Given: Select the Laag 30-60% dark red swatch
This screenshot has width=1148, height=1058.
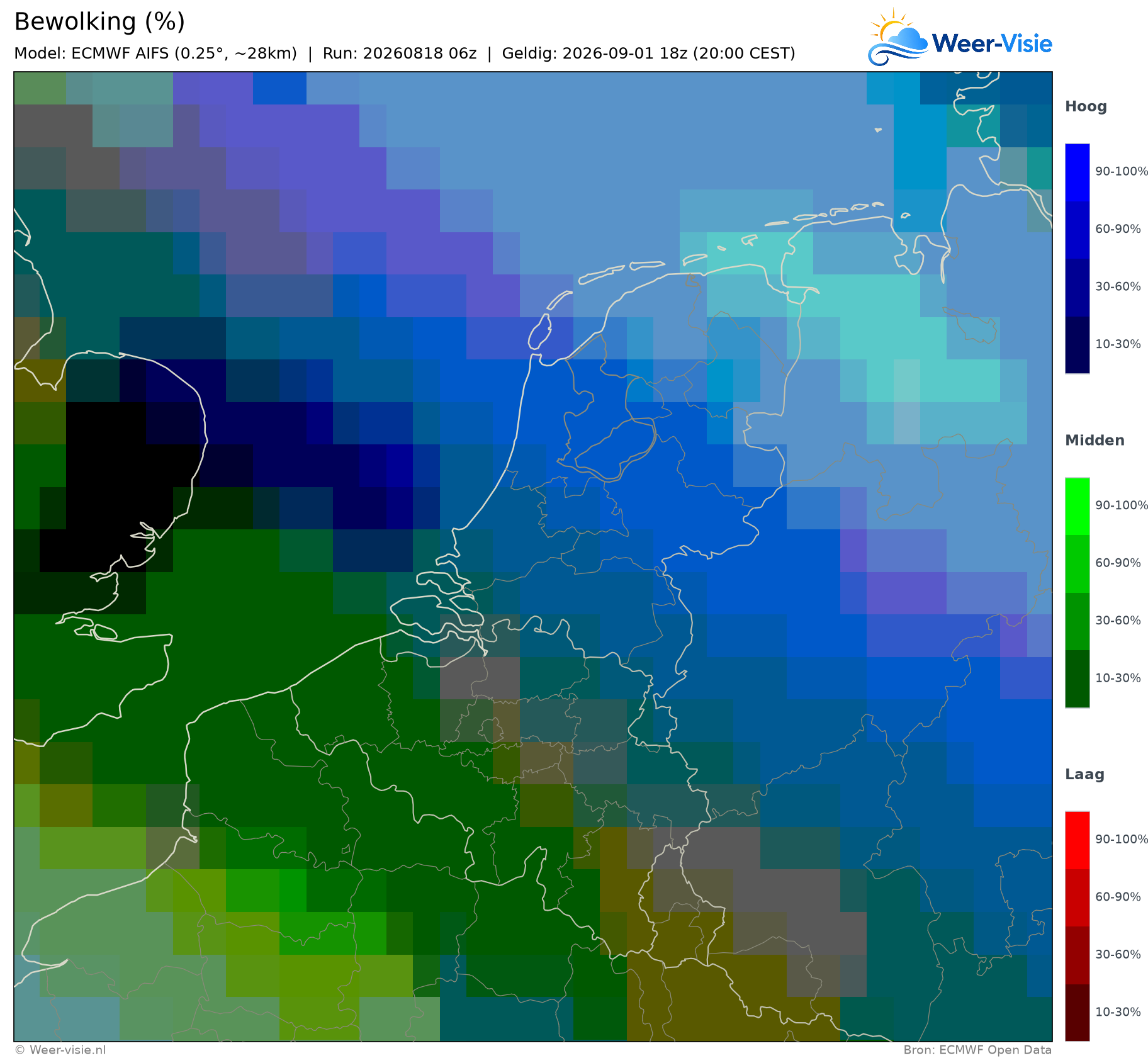Looking at the screenshot, I should 1078,955.
